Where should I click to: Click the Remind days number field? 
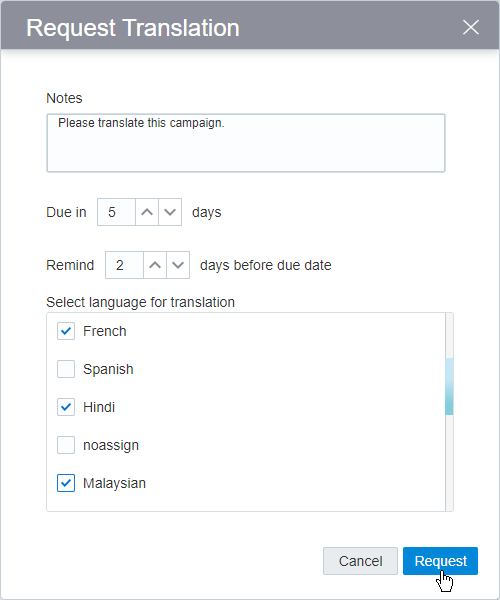pos(124,265)
